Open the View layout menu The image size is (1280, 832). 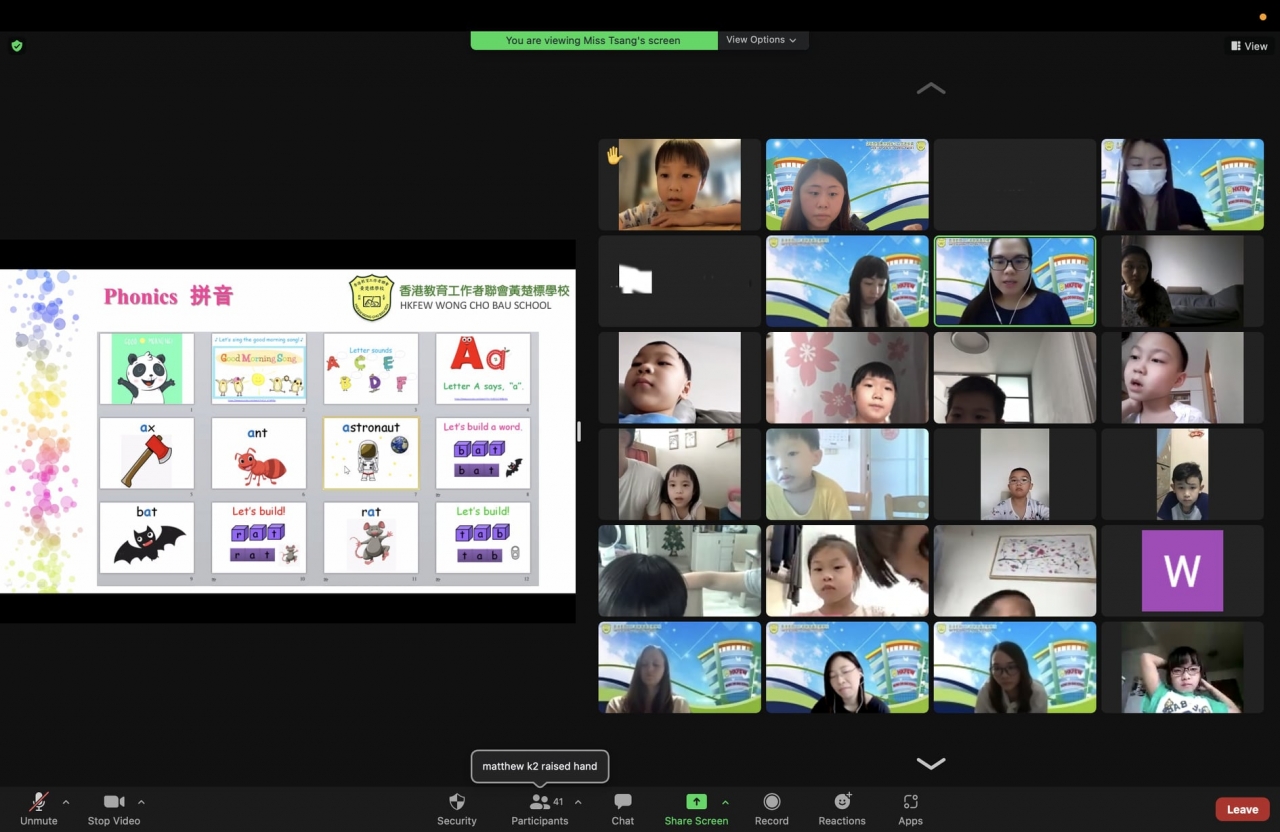coord(1249,46)
